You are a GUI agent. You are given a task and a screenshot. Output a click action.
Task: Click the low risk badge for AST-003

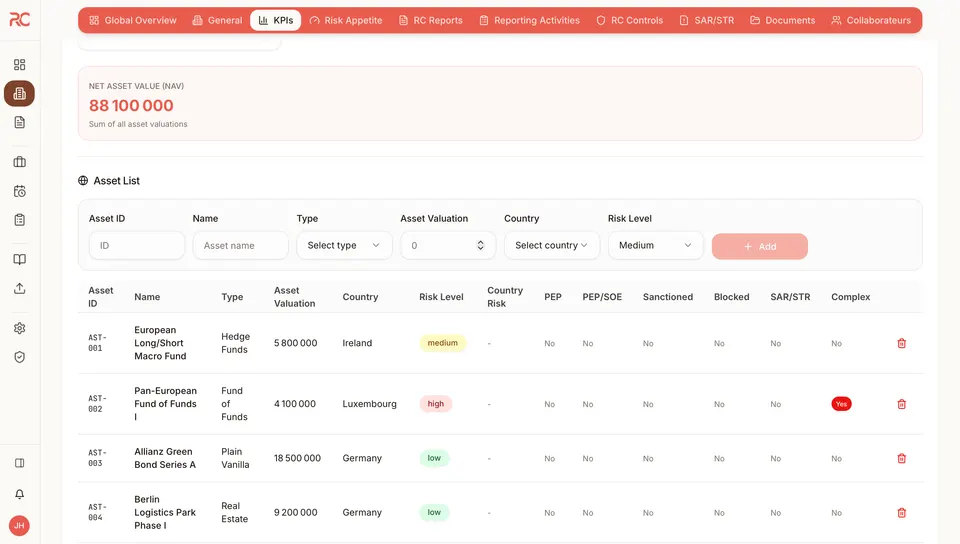click(434, 458)
